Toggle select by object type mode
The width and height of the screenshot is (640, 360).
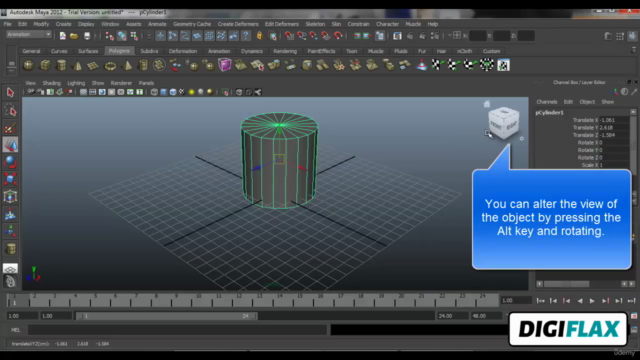[122, 36]
